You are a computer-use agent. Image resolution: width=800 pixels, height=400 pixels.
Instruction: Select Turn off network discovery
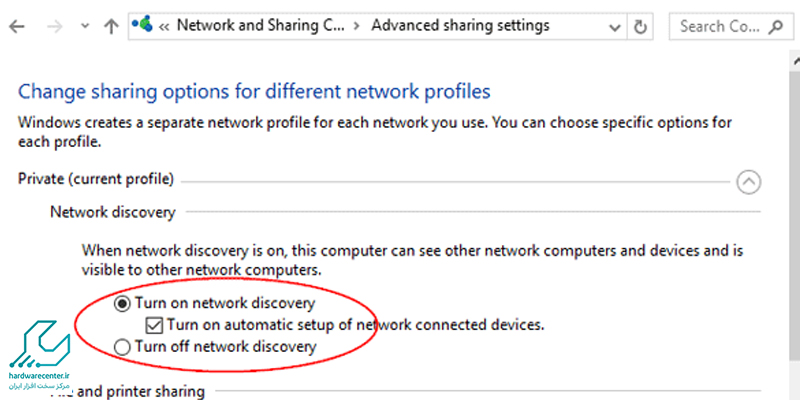pos(215,347)
